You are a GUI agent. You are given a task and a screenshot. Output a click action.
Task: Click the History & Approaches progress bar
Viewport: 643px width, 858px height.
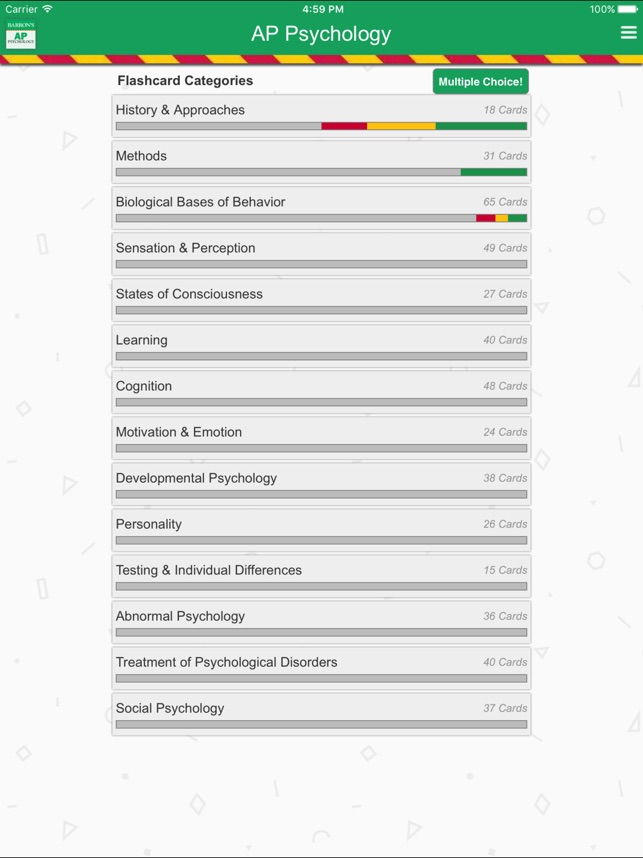tap(321, 126)
